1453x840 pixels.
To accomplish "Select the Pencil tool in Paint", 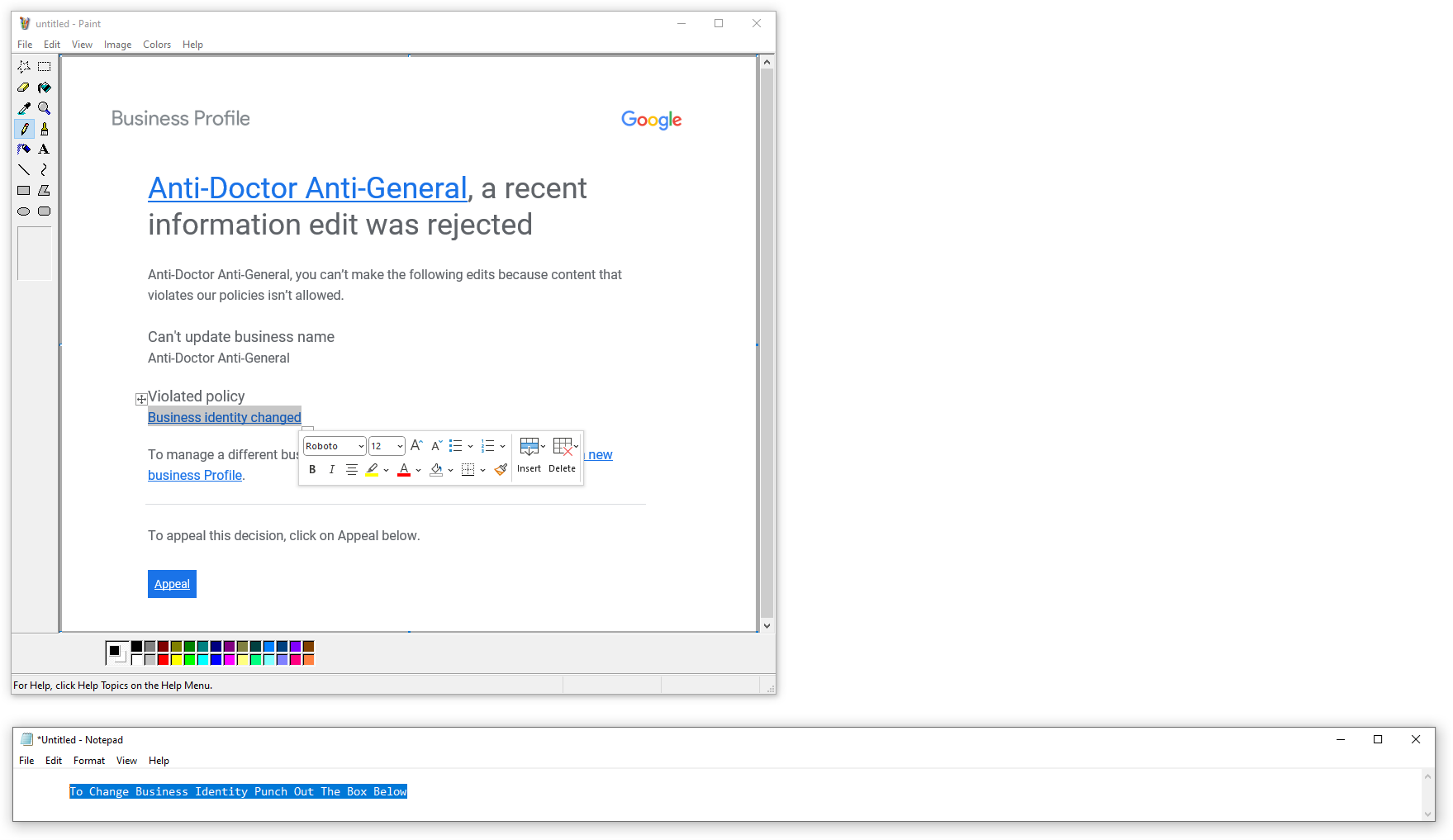I will pyautogui.click(x=24, y=129).
